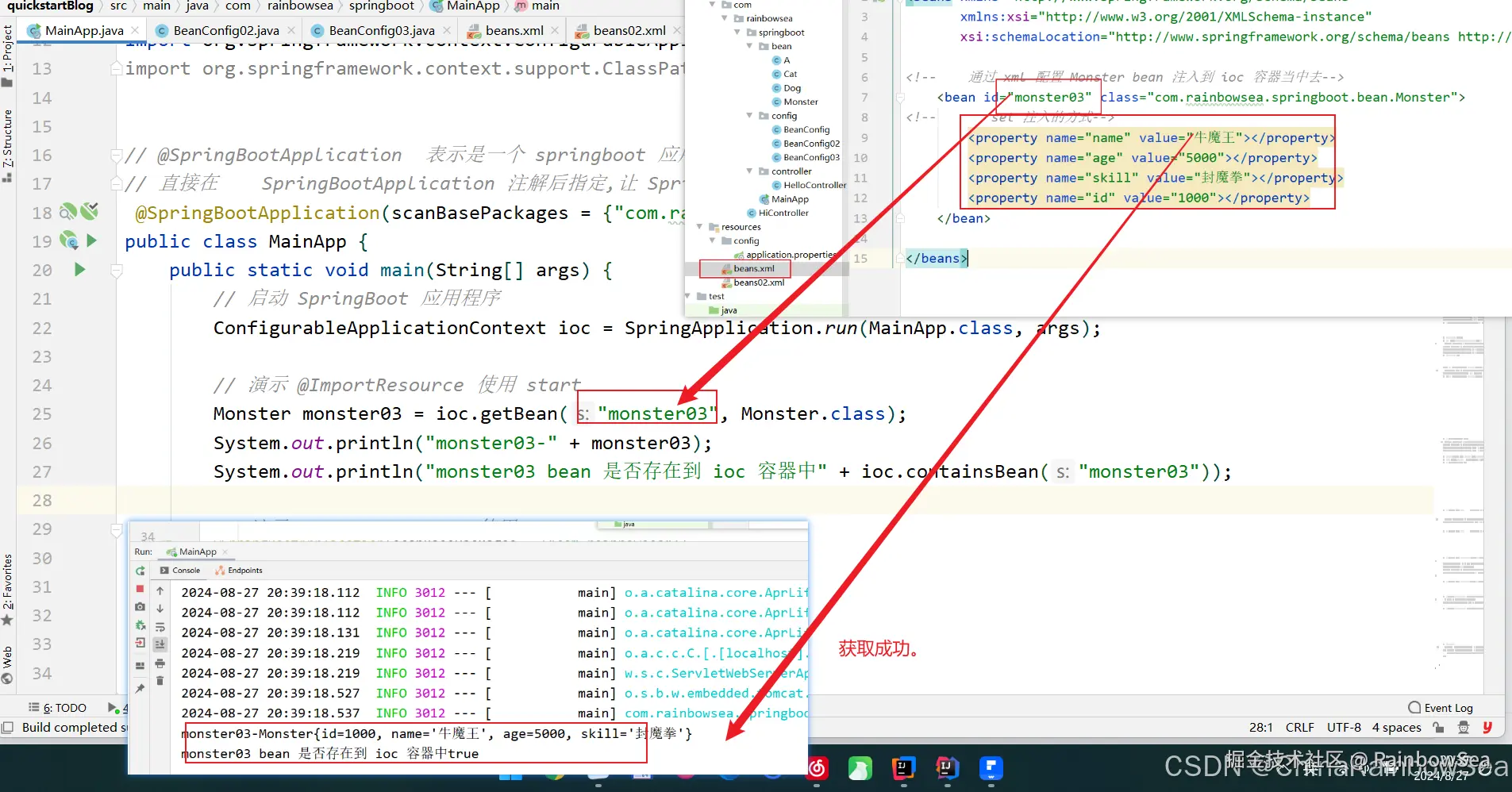Collapse the resources folder in project tree
Screen dimensions: 1512x792
700,227
